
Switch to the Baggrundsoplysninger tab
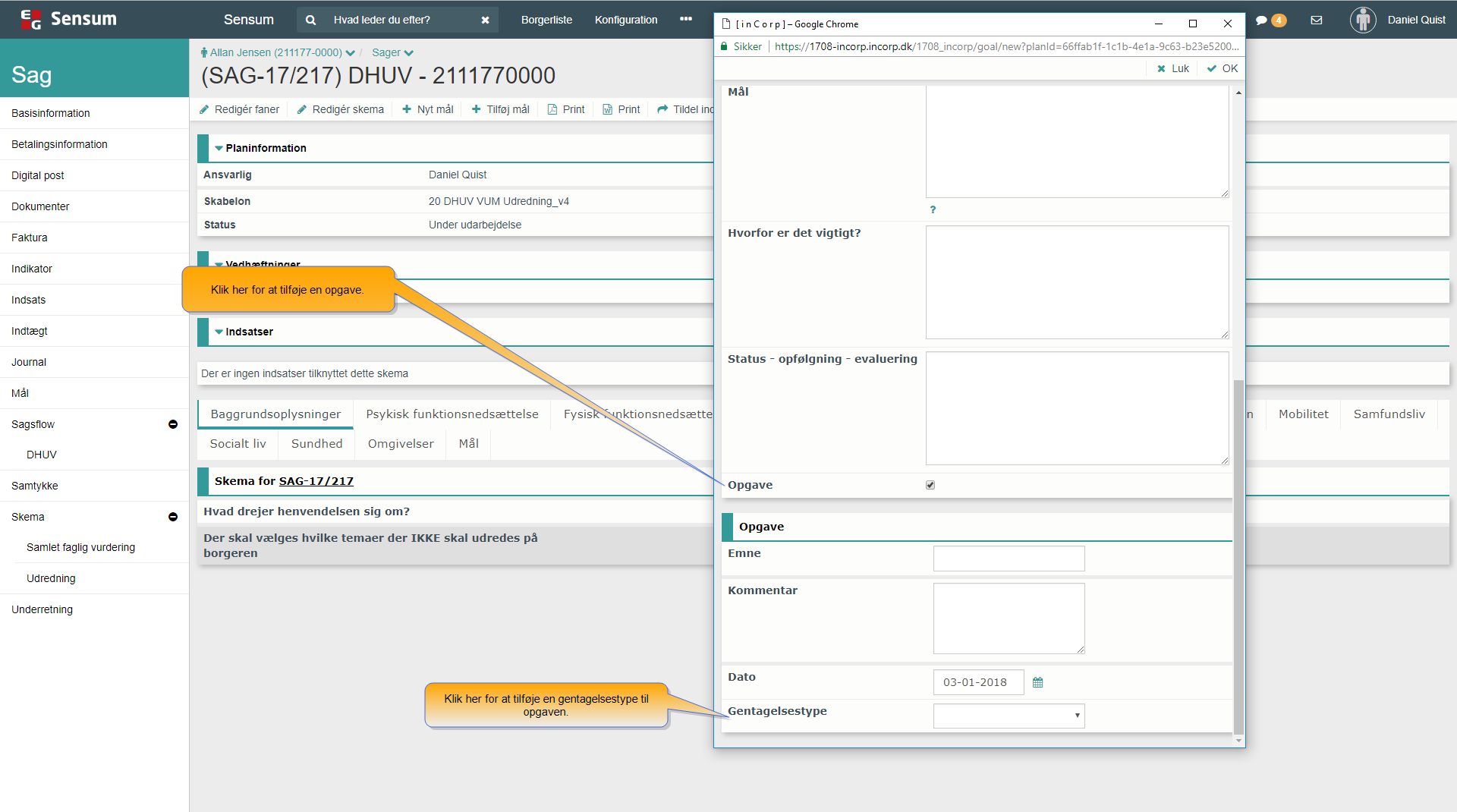pyautogui.click(x=275, y=414)
